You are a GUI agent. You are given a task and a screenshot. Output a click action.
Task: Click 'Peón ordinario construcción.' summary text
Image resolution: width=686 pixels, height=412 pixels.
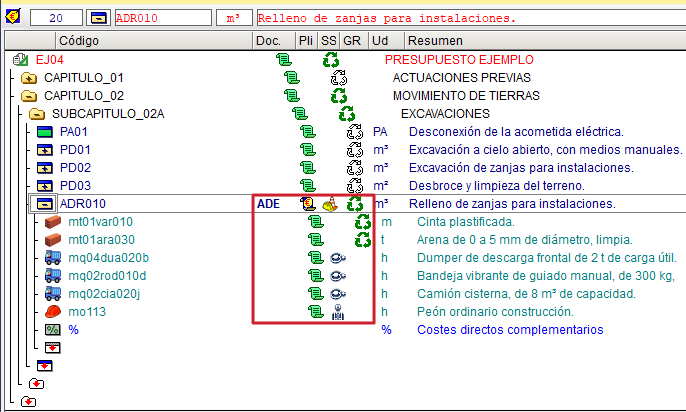(x=495, y=312)
